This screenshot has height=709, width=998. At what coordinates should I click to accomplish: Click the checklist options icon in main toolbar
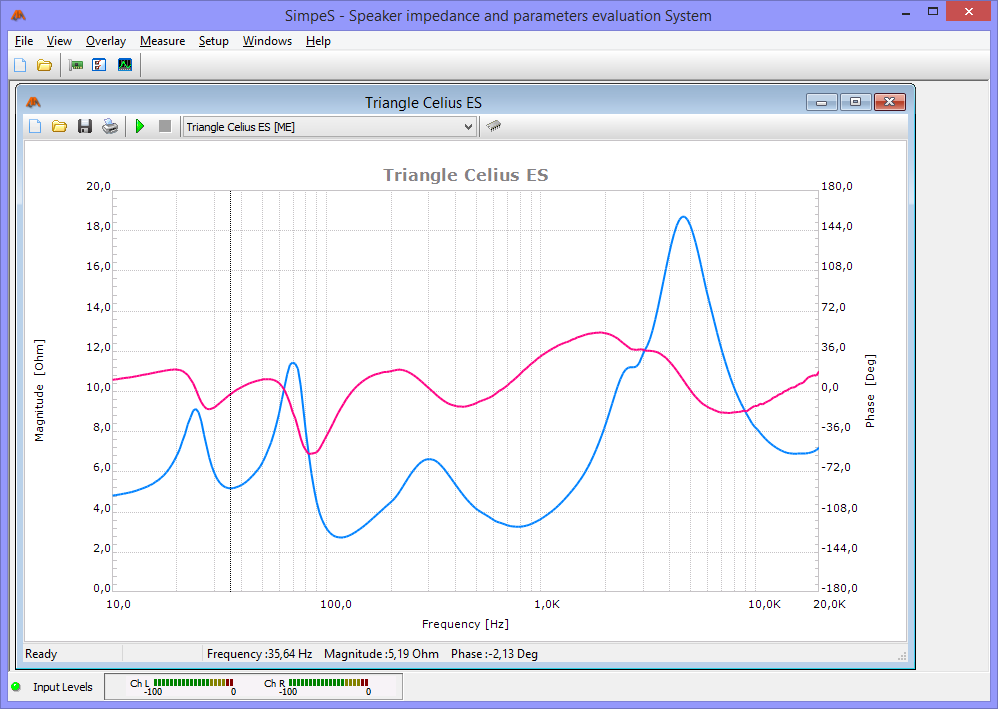click(x=99, y=65)
